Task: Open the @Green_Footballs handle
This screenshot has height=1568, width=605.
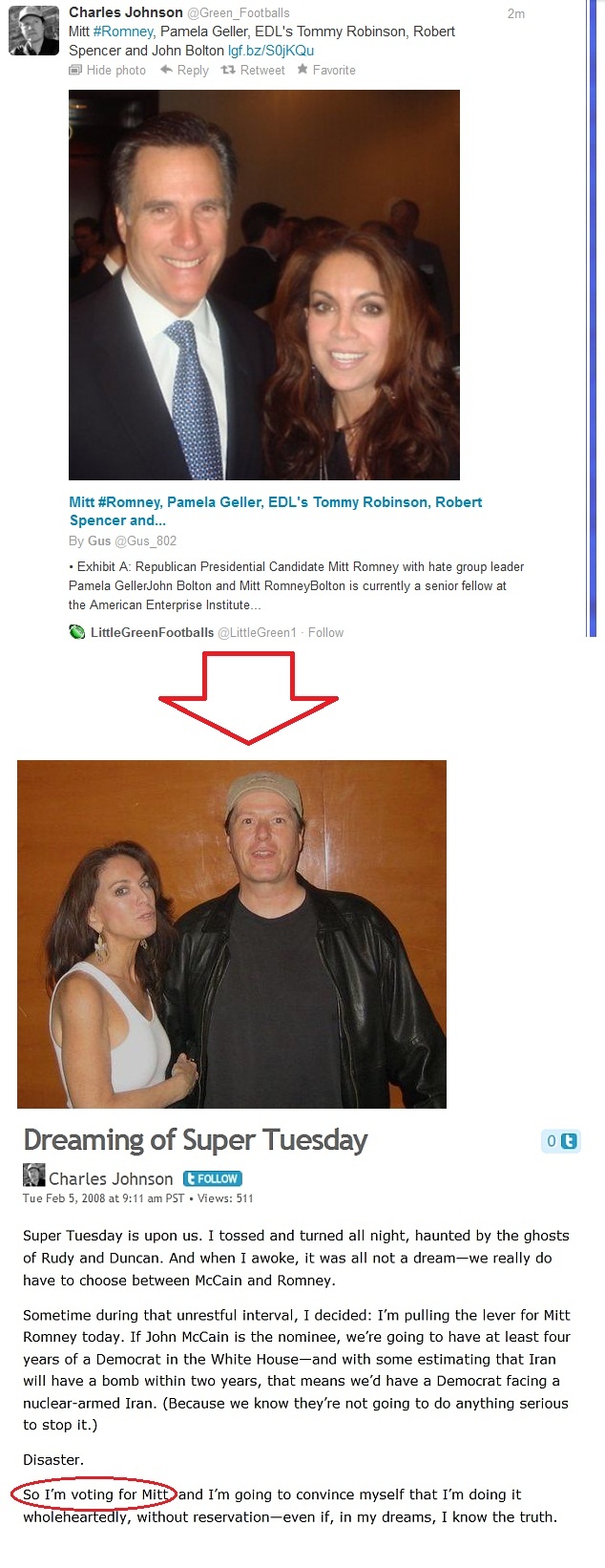Action: point(239,13)
